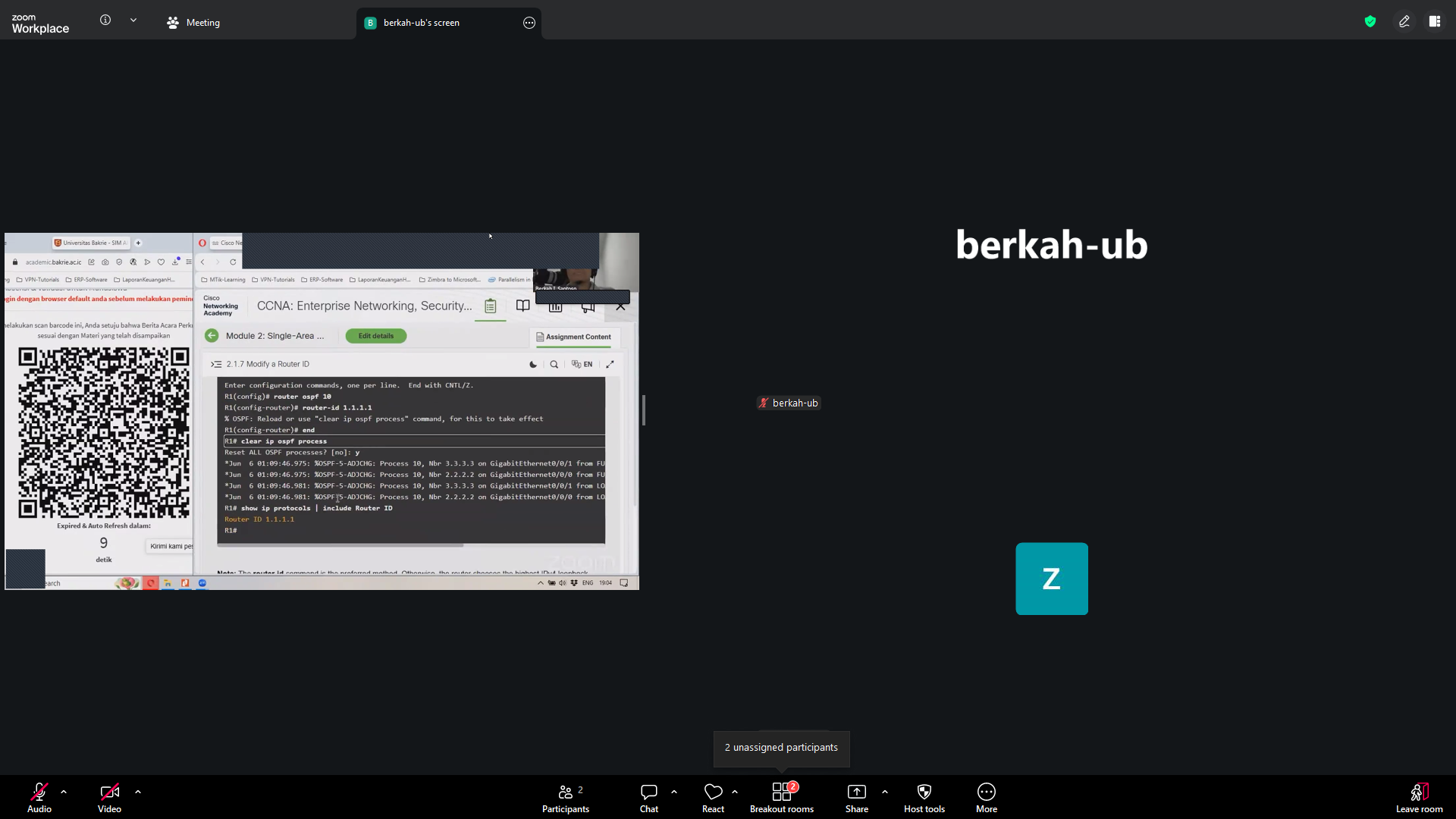This screenshot has width=1456, height=819.
Task: Click the Universitas Bakrie browser tab
Action: (90, 243)
